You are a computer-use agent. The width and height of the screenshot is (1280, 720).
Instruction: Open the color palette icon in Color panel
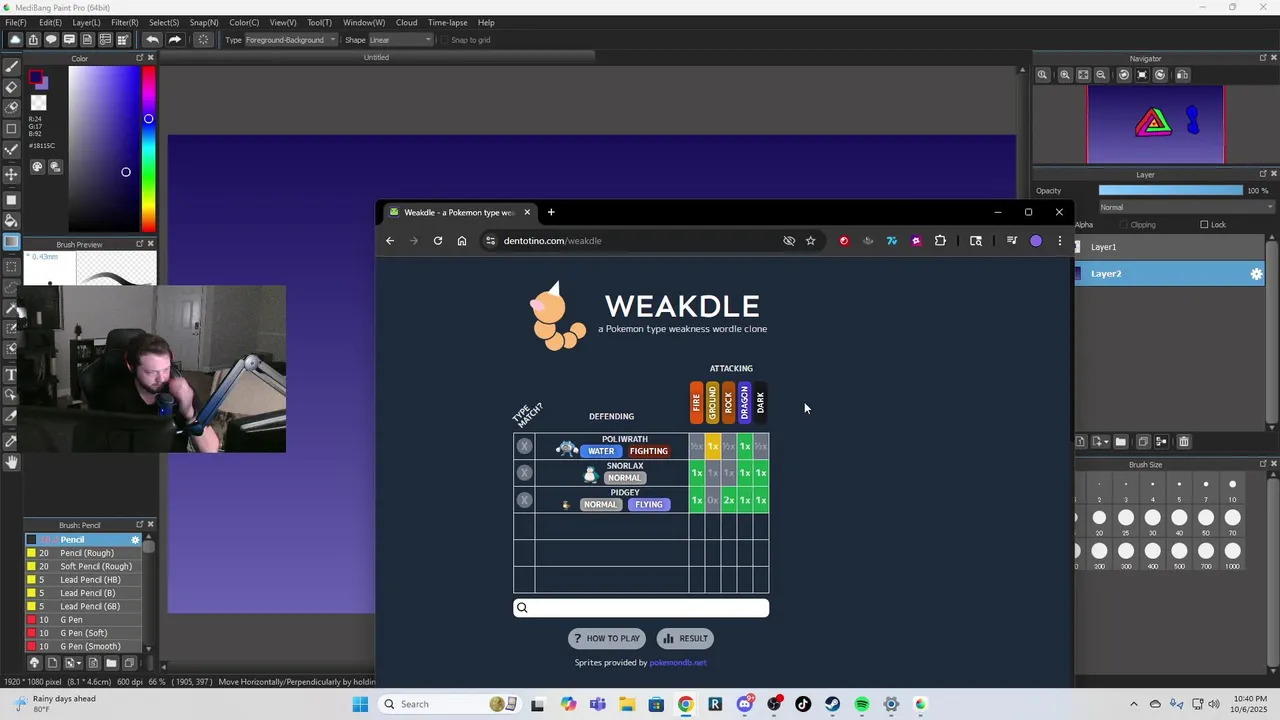point(37,167)
